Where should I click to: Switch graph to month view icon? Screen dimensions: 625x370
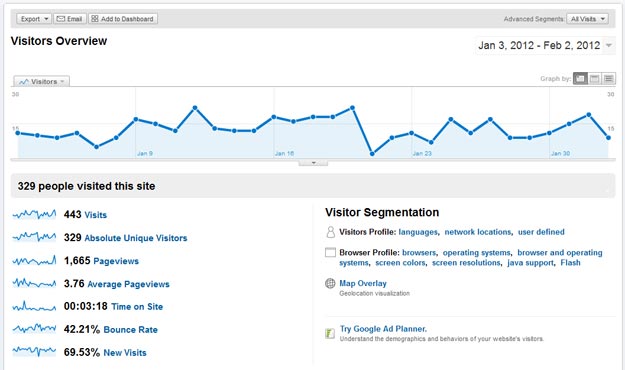pos(608,79)
